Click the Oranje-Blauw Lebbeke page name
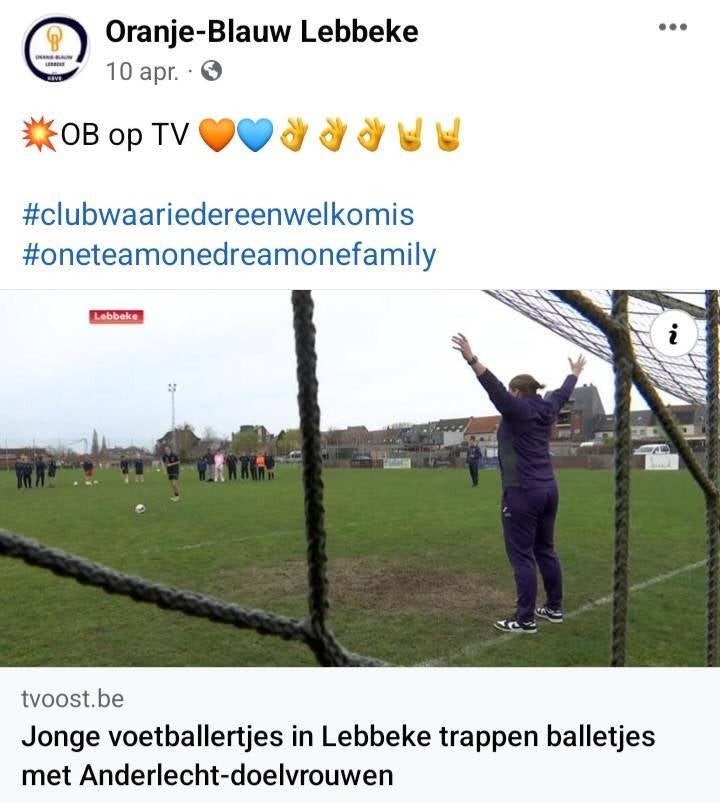Viewport: 720px width, 803px height. click(x=262, y=32)
